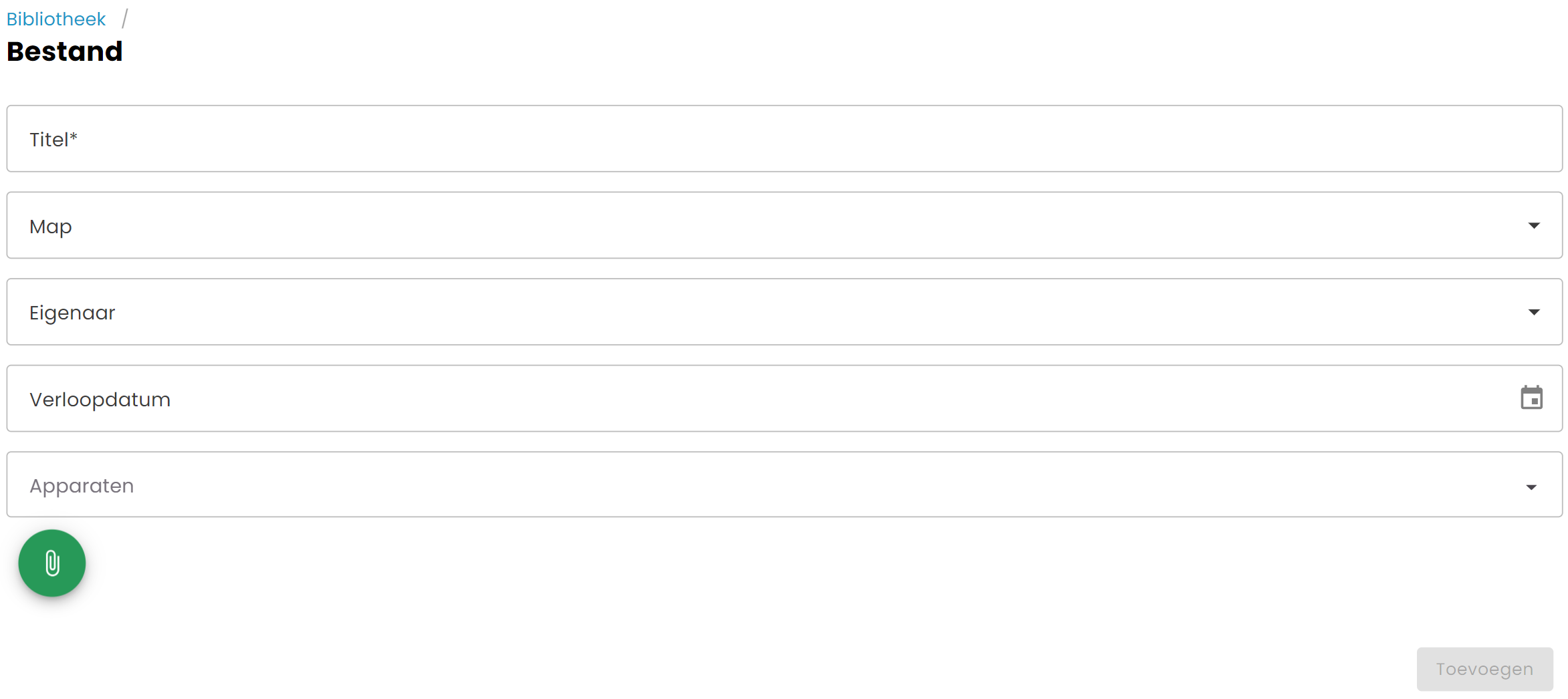Click the Verloopdatum label text
Image resolution: width=1568 pixels, height=699 pixels.
[x=100, y=400]
